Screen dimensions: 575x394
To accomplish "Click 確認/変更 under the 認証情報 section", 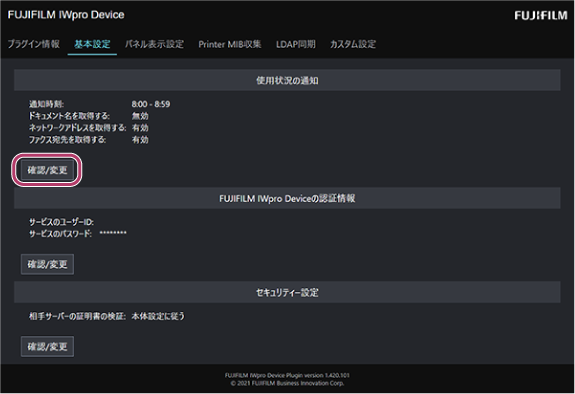I will 47,264.
